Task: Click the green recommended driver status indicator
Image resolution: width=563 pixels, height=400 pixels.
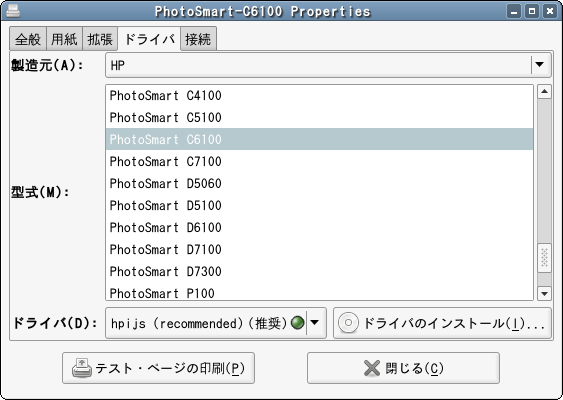Action: click(x=297, y=323)
